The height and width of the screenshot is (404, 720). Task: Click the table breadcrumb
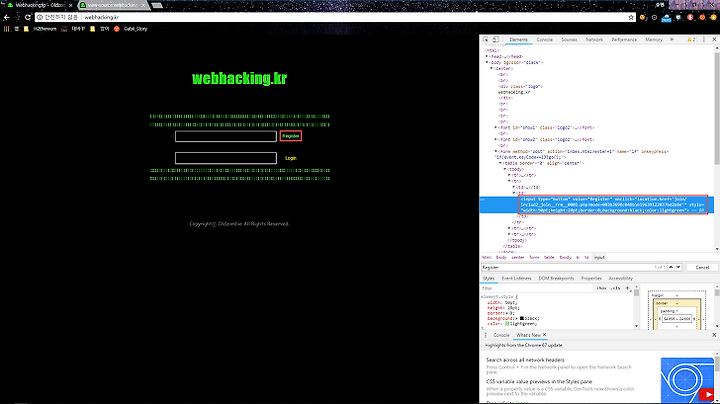click(549, 258)
